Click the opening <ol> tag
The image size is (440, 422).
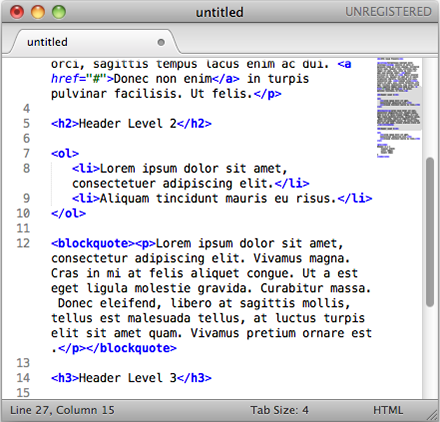[x=65, y=154]
